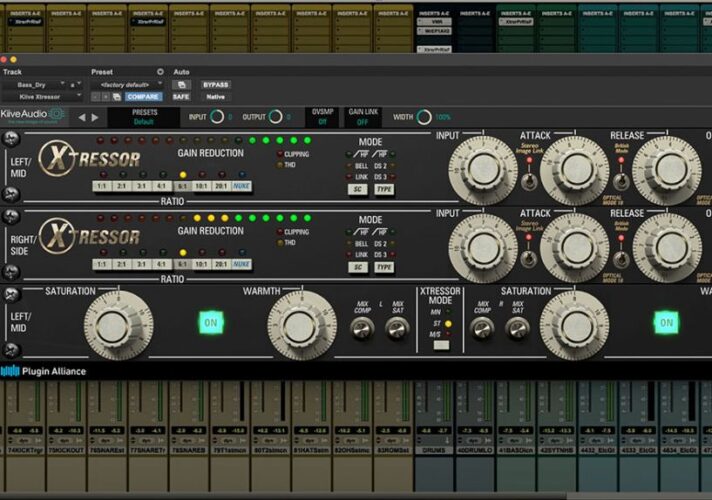Viewport: 712px width, 500px height.
Task: Click the XTRESSOR MODE selector button
Action: coord(441,345)
